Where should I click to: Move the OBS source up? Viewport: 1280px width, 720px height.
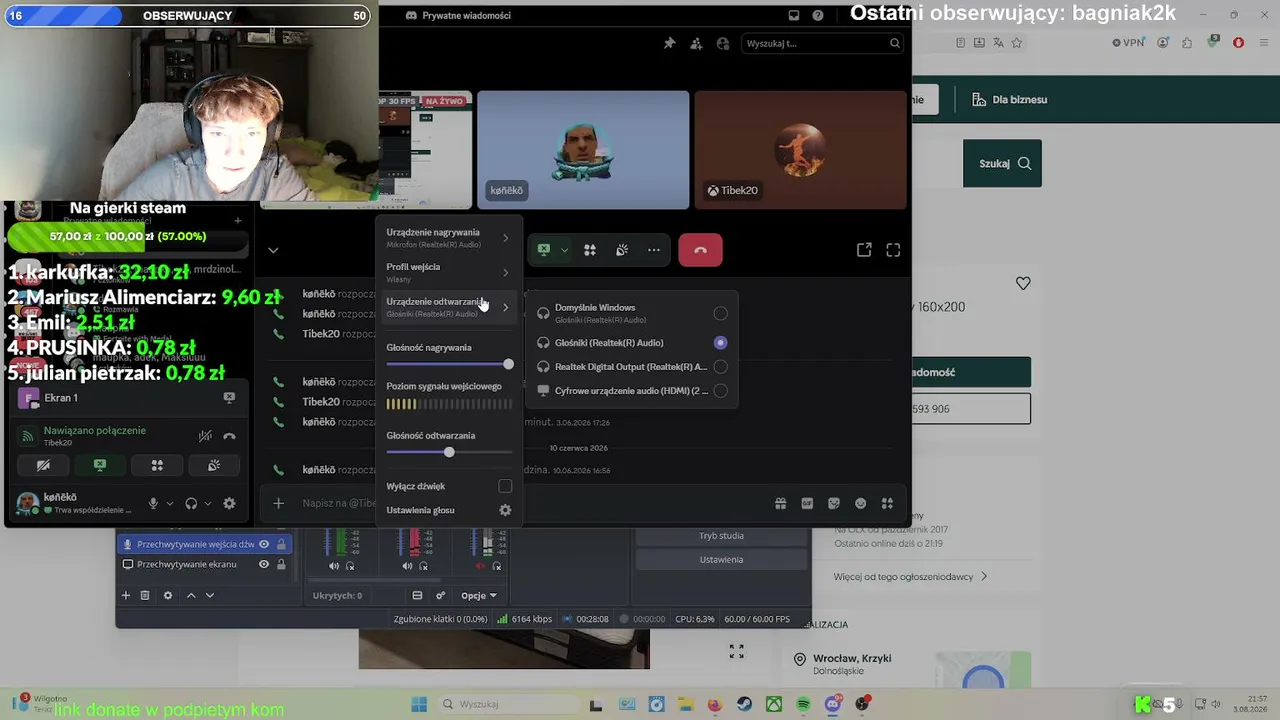(191, 595)
